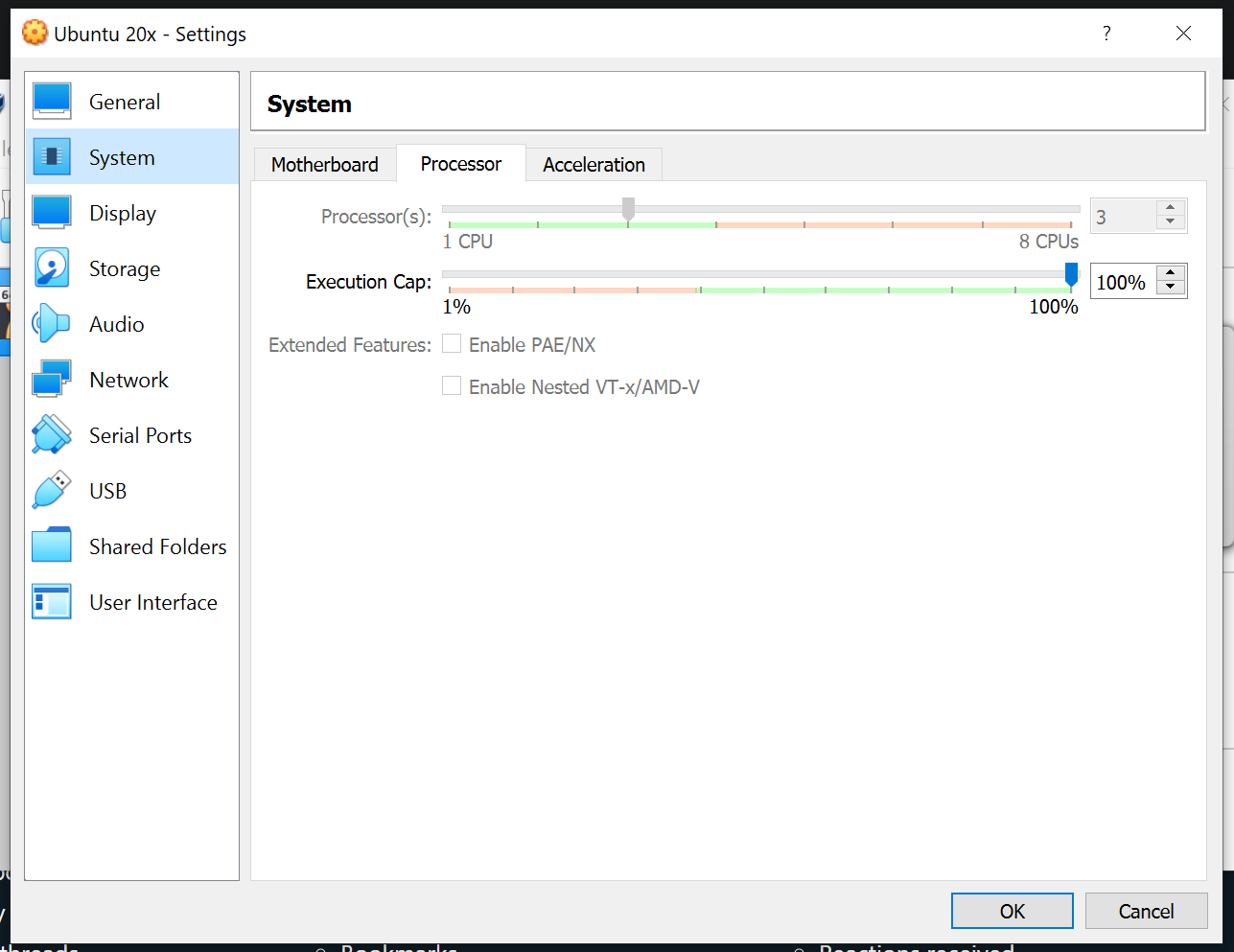1234x952 pixels.
Task: Show the Audio settings category
Action: [x=132, y=323]
